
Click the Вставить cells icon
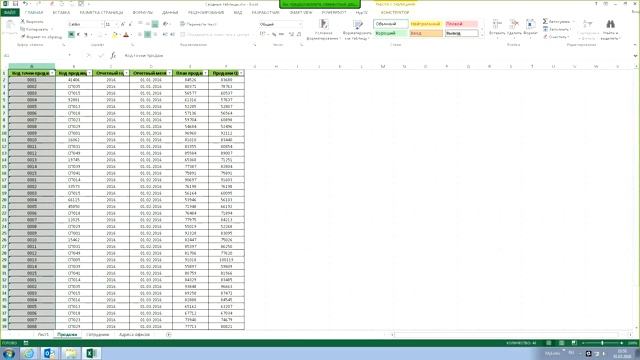(x=497, y=24)
